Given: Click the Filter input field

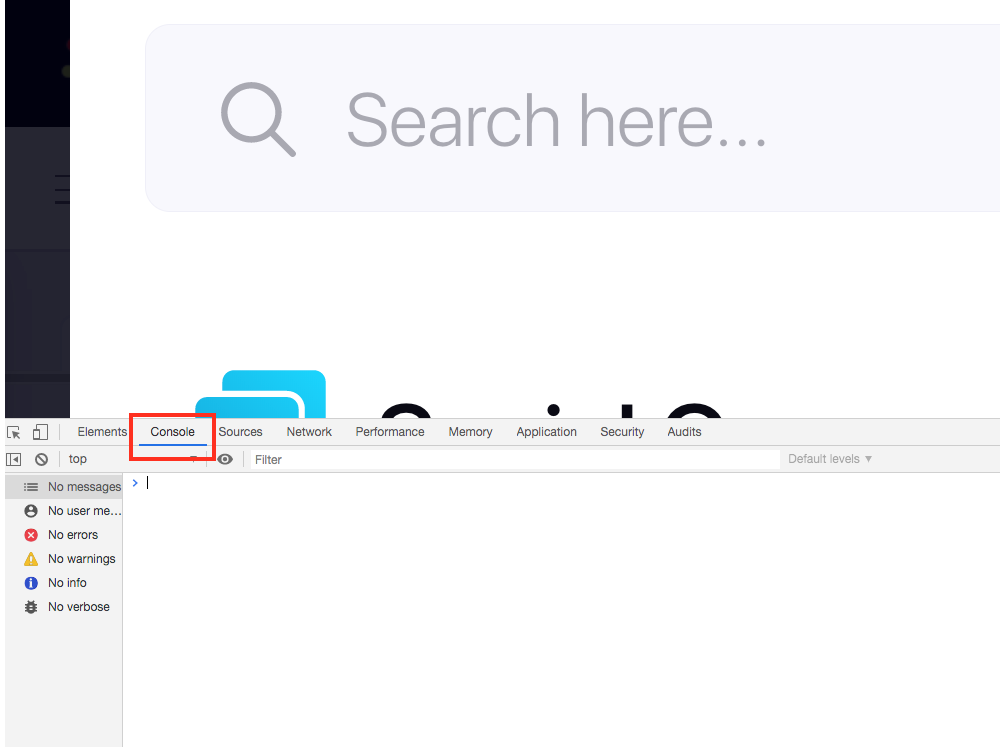Looking at the screenshot, I should [515, 460].
